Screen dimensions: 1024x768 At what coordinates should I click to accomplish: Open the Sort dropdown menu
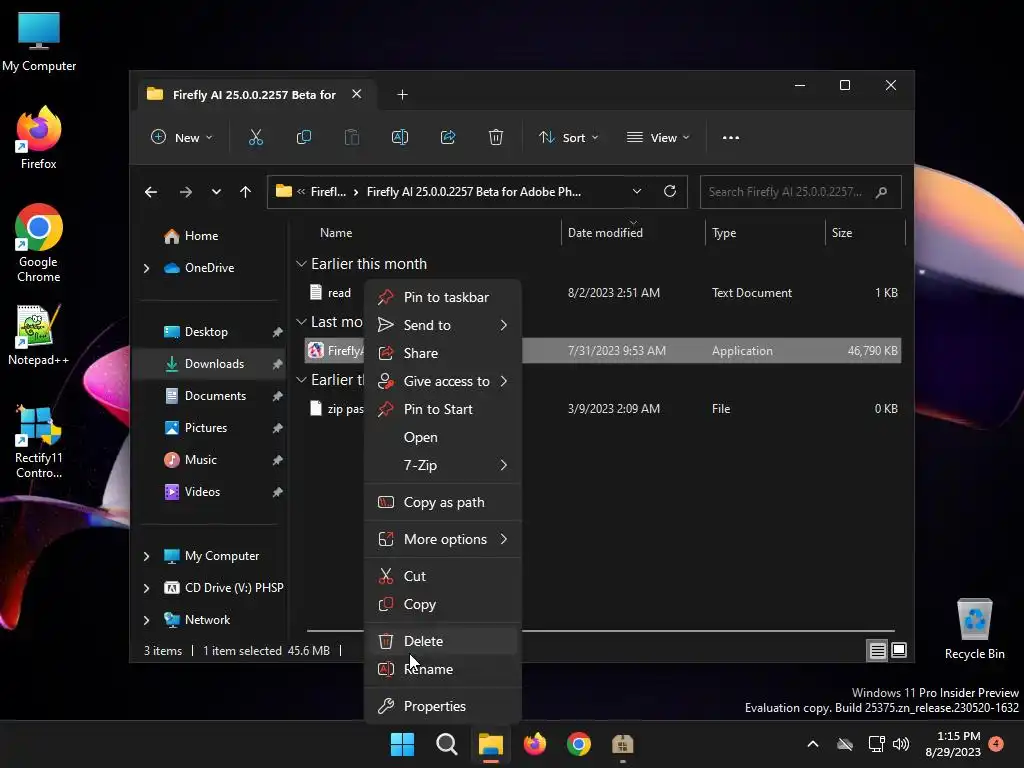(568, 138)
